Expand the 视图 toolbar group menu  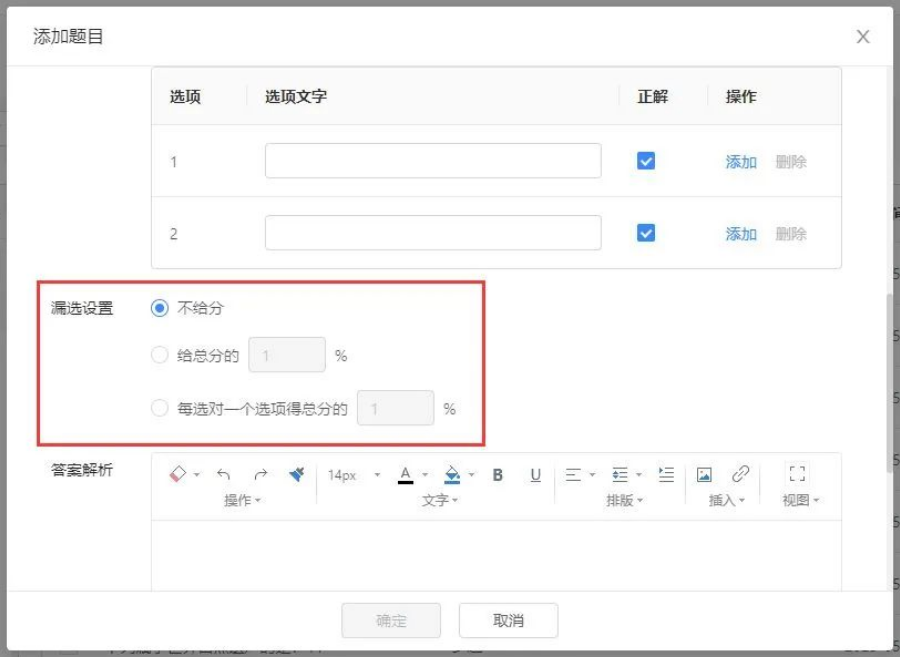[x=800, y=500]
